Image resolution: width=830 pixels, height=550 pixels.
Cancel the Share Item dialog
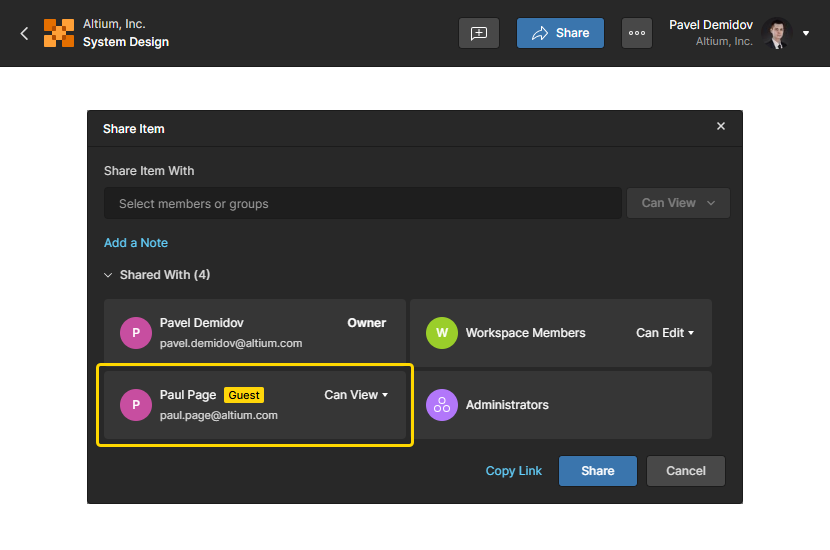point(686,471)
